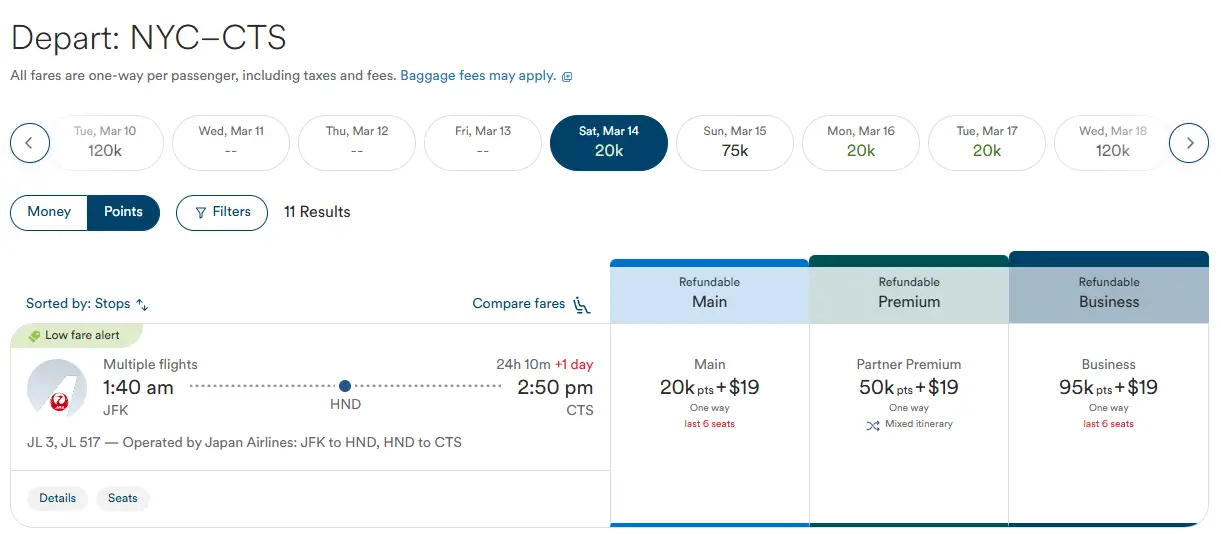Image resolution: width=1221 pixels, height=537 pixels.
Task: Choose the Business 95k pts fare
Action: click(1108, 388)
